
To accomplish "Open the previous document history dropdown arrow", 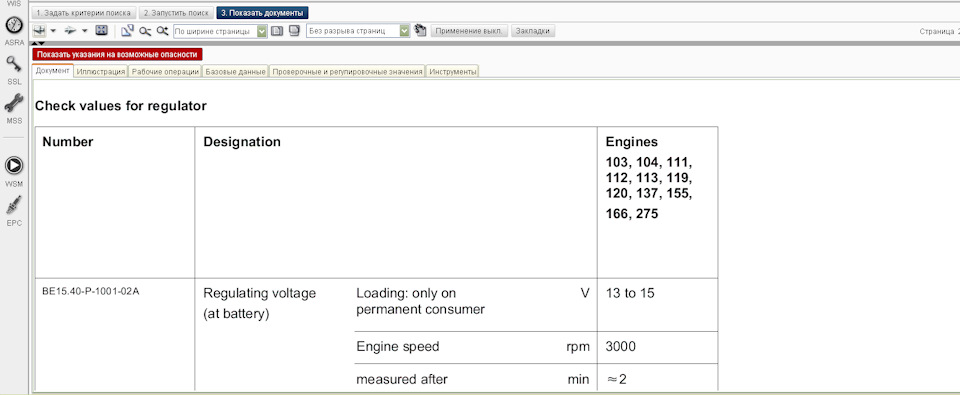I will 53,31.
